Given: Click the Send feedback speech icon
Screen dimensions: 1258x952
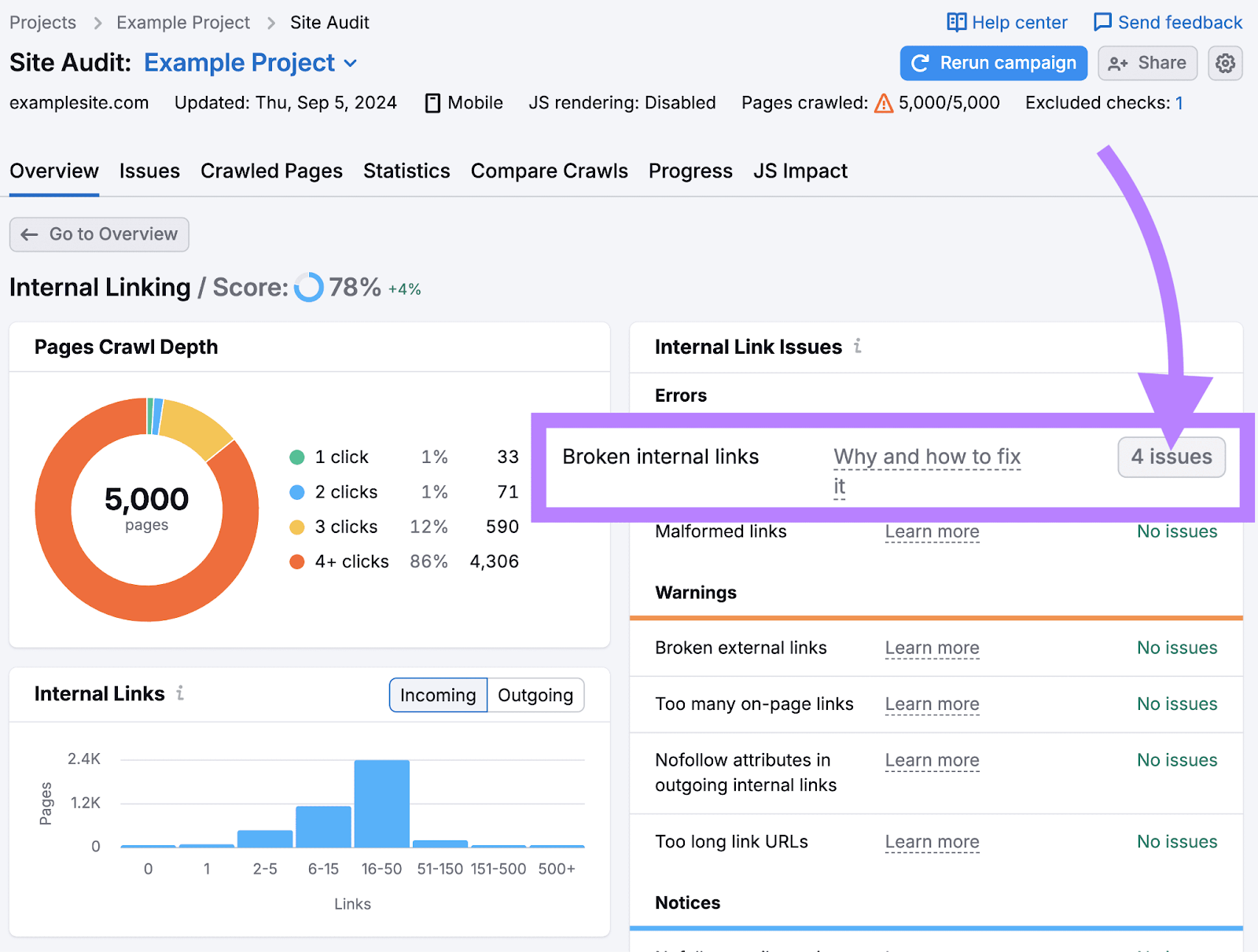Looking at the screenshot, I should click(x=1102, y=22).
